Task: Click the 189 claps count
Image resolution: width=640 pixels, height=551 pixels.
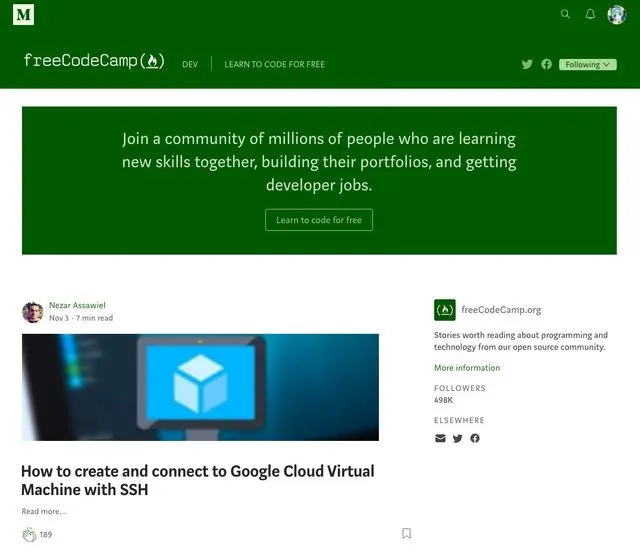Action: (x=46, y=535)
